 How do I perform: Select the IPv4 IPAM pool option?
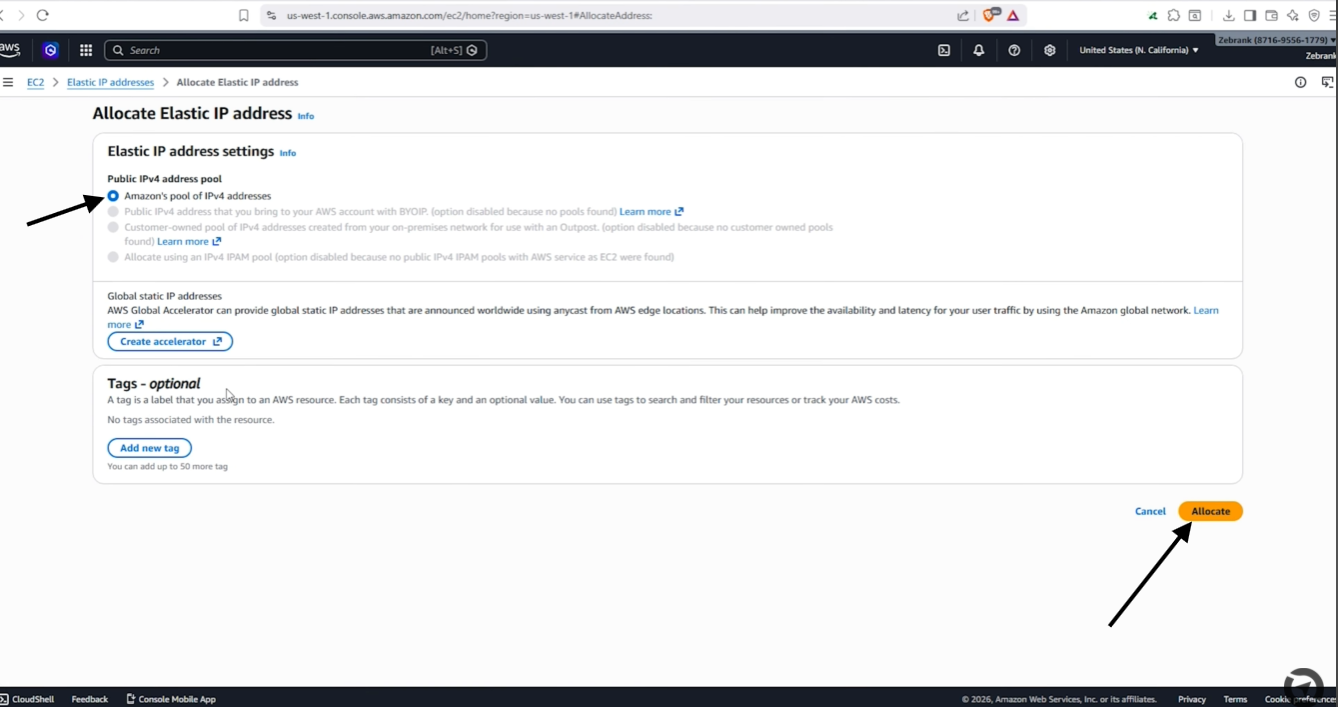coord(113,257)
